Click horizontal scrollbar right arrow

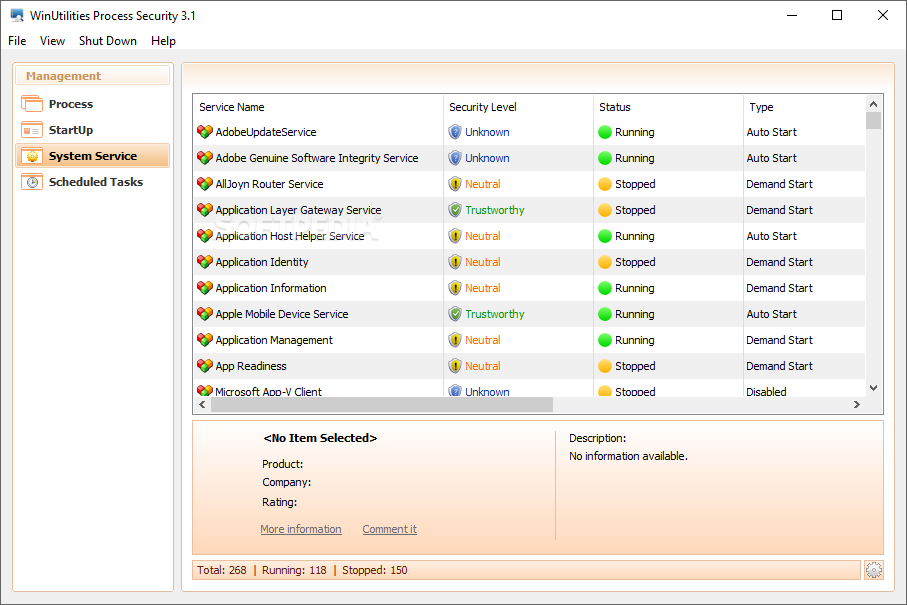click(x=857, y=405)
